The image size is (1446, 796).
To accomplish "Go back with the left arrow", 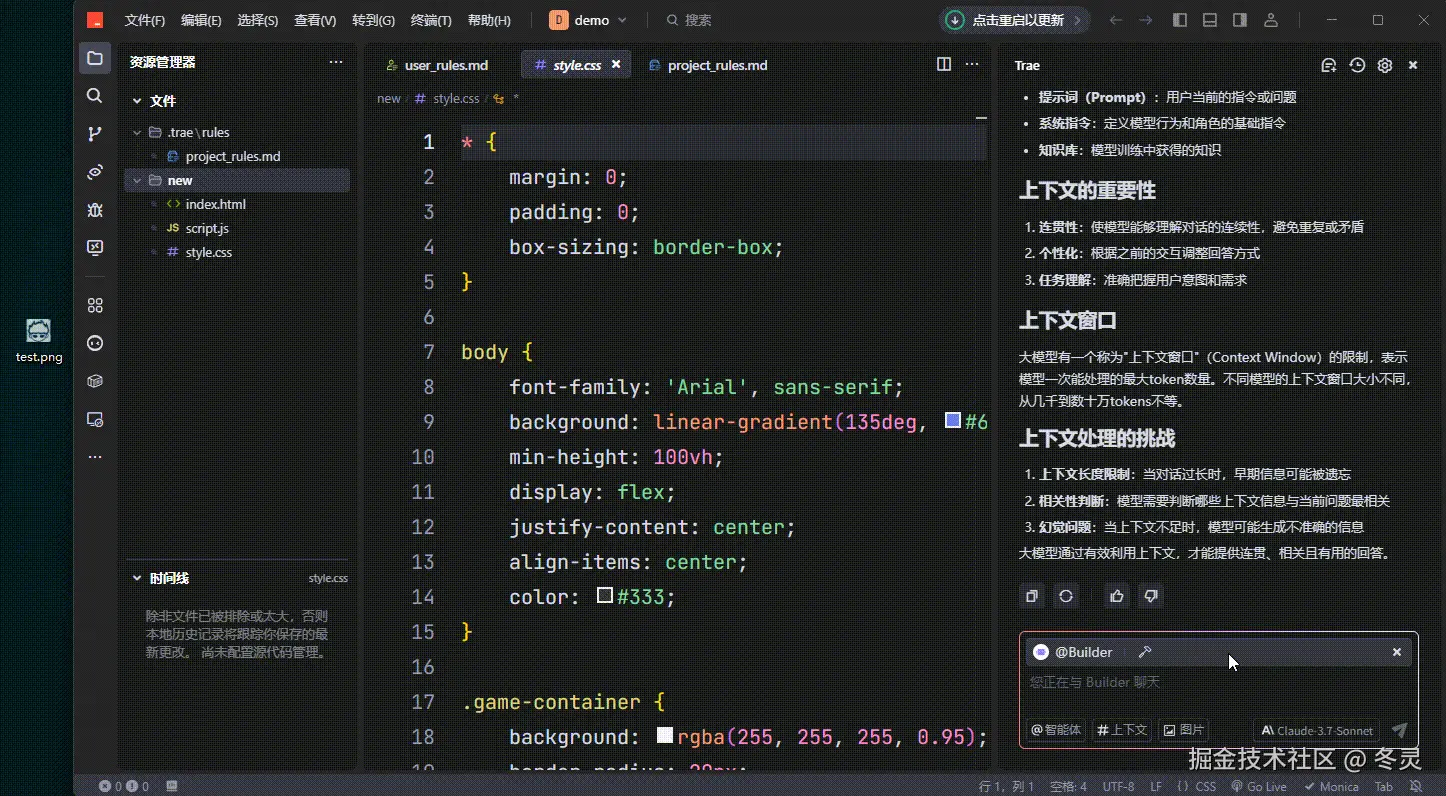I will [x=1116, y=20].
